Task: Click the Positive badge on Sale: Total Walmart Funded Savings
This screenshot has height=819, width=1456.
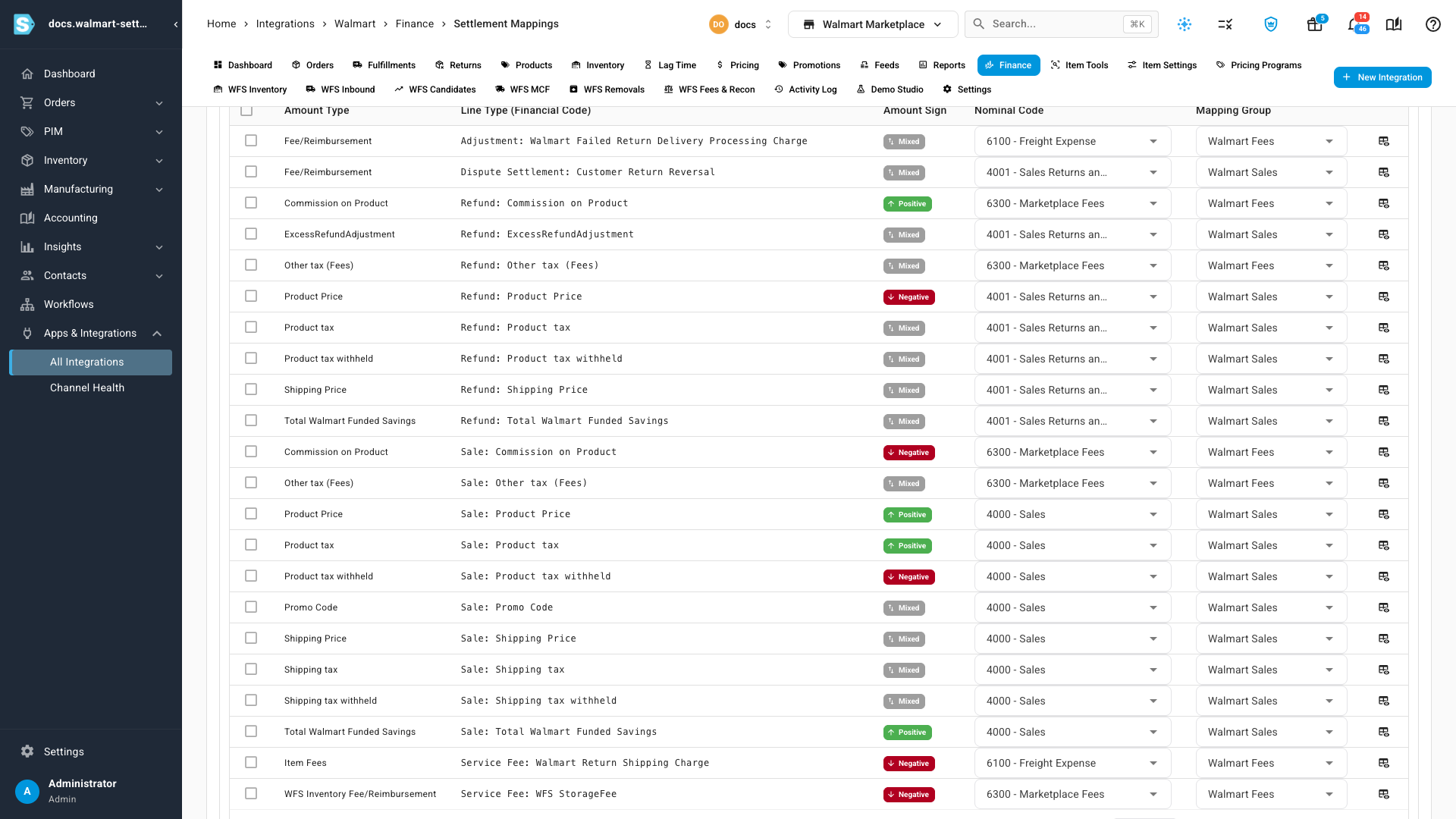Action: [x=908, y=733]
